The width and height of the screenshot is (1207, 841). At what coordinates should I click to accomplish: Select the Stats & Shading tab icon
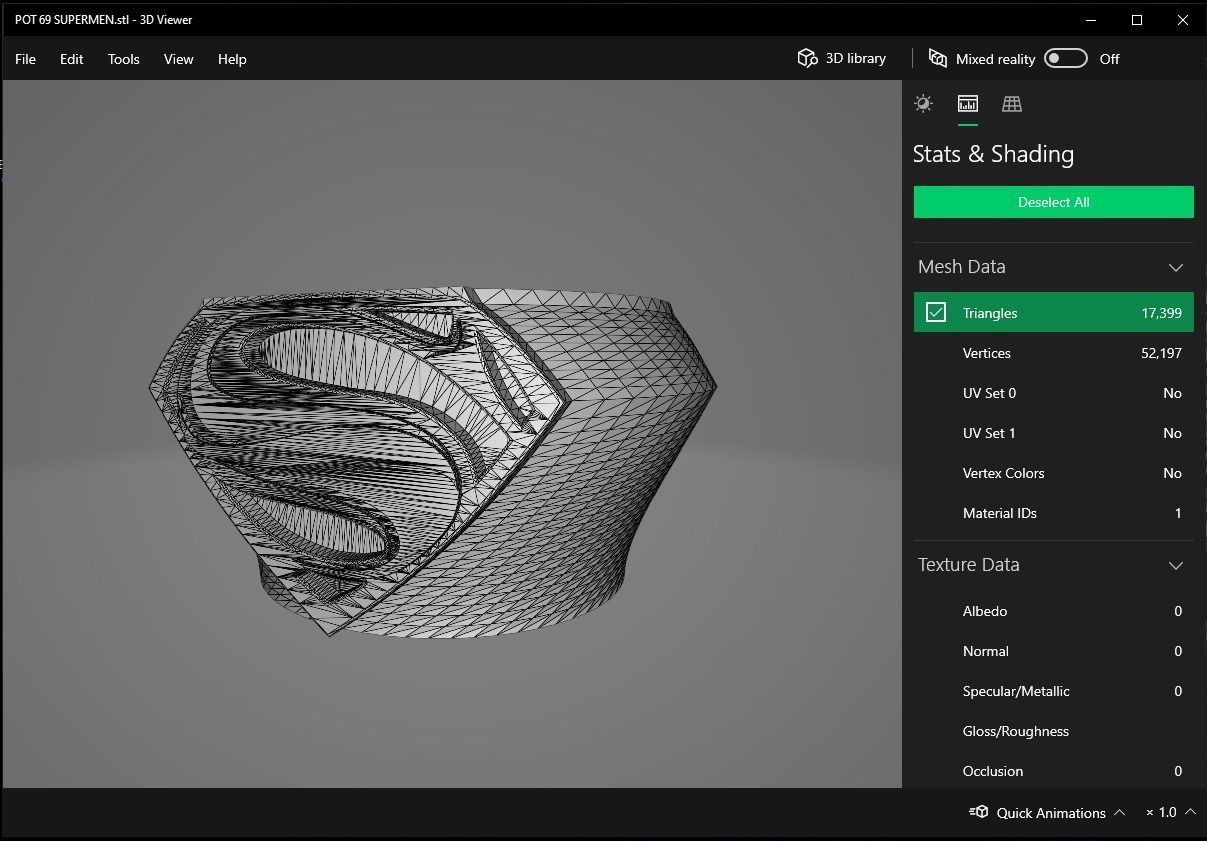tap(967, 104)
